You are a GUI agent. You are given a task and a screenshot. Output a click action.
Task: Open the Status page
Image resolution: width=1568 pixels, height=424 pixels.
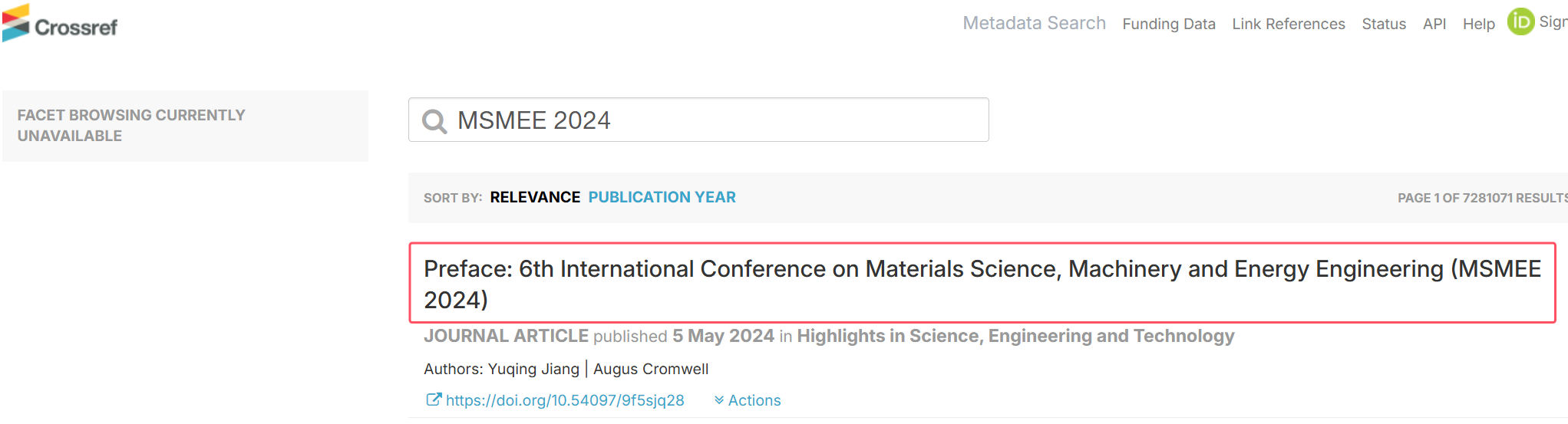pyautogui.click(x=1384, y=24)
